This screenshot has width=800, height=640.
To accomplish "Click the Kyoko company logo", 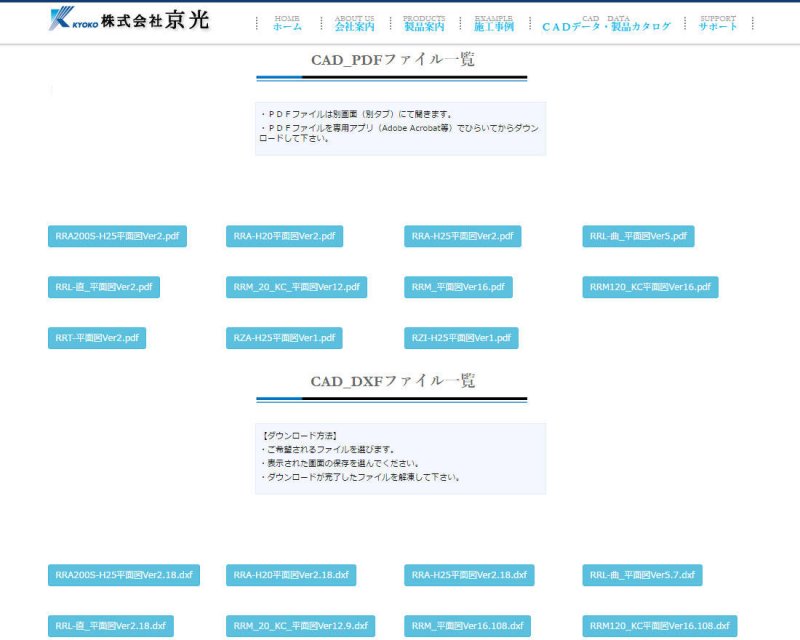I will (x=130, y=19).
